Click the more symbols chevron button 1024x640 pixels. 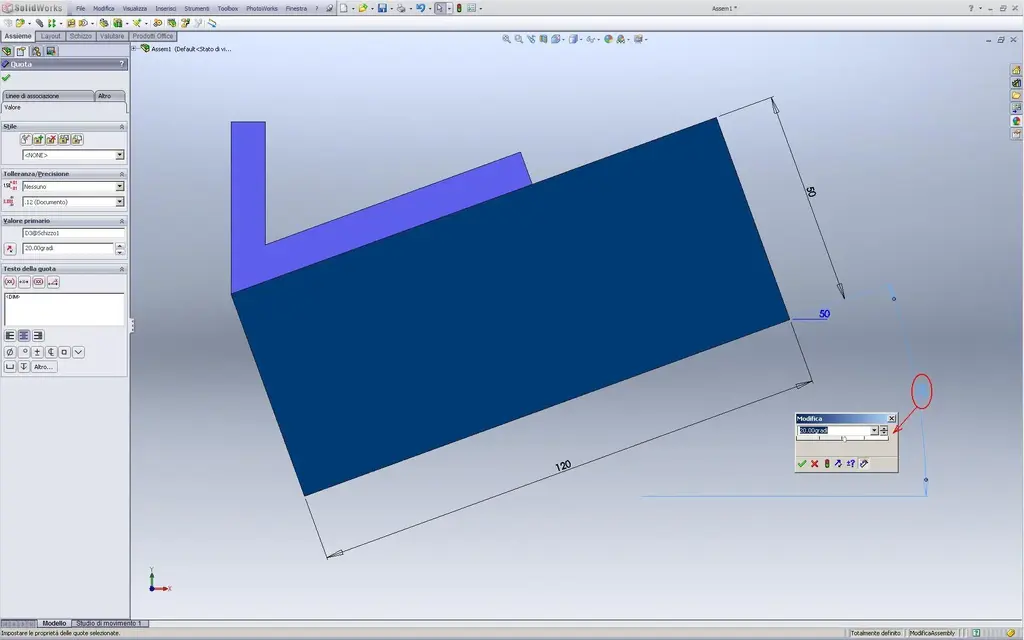78,352
